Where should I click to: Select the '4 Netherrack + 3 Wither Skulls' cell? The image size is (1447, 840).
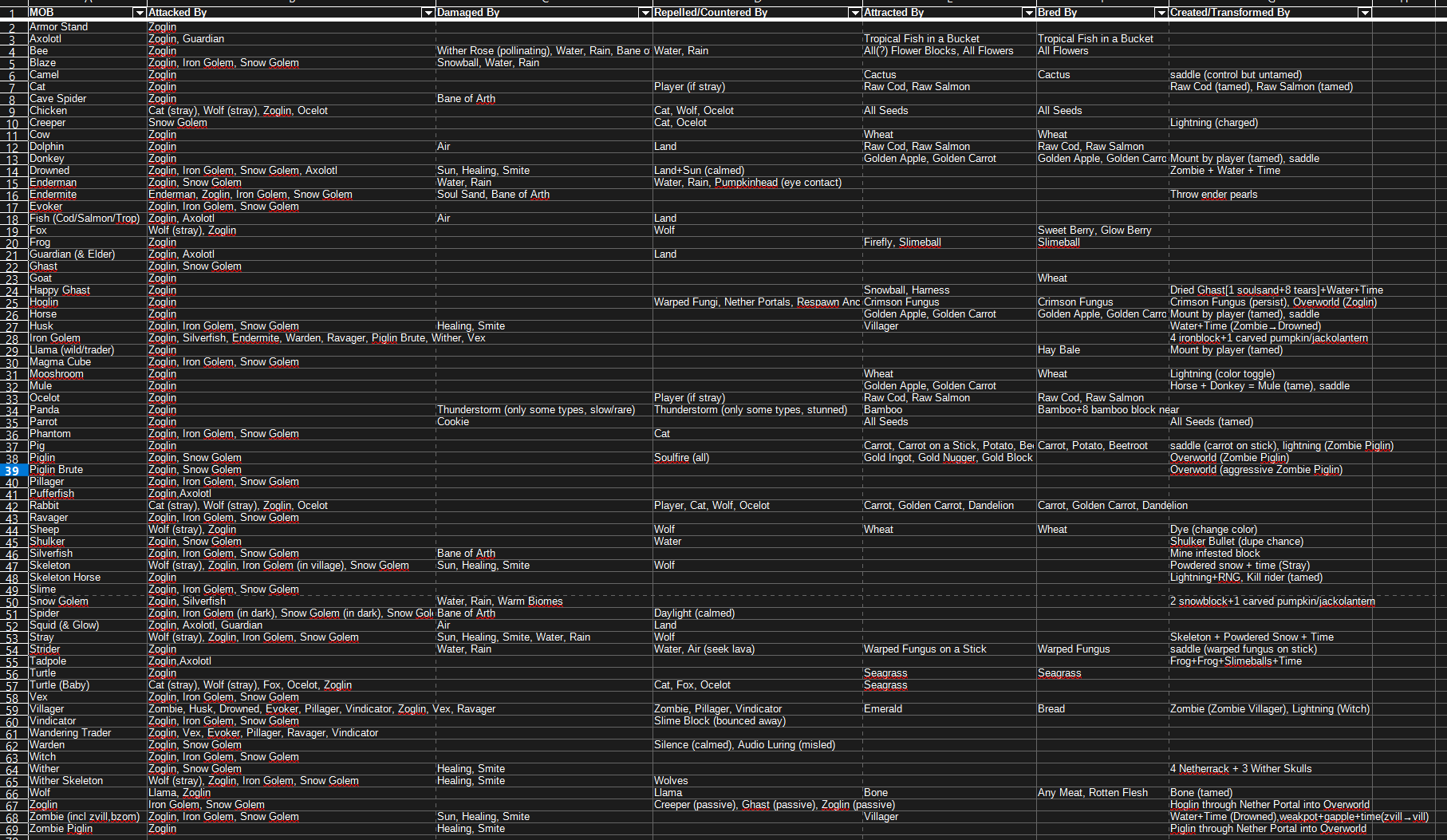click(x=1270, y=769)
